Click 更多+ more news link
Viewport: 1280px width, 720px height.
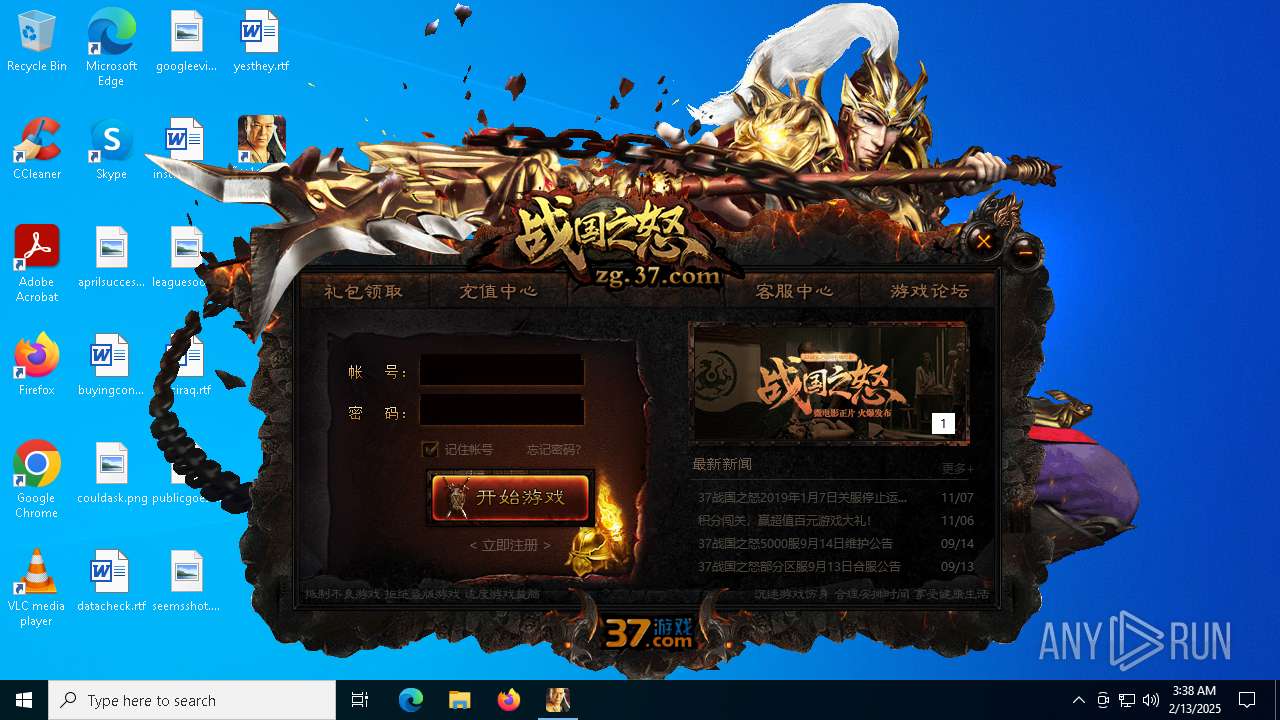pyautogui.click(x=957, y=468)
